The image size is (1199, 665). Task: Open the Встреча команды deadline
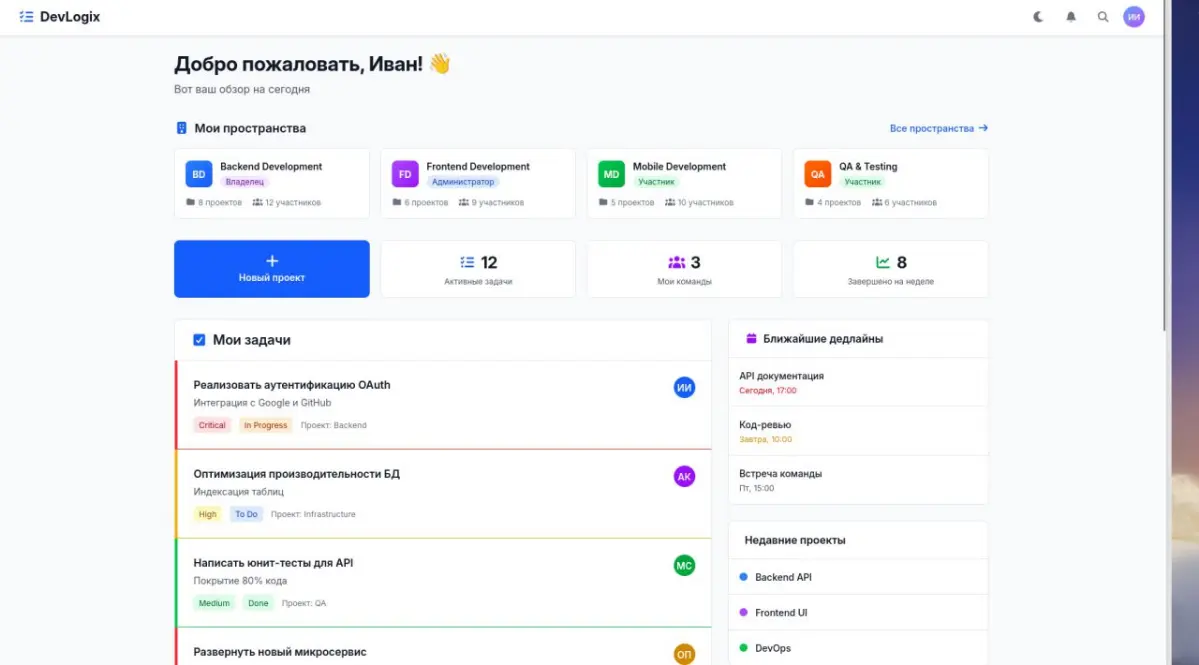click(x=858, y=480)
